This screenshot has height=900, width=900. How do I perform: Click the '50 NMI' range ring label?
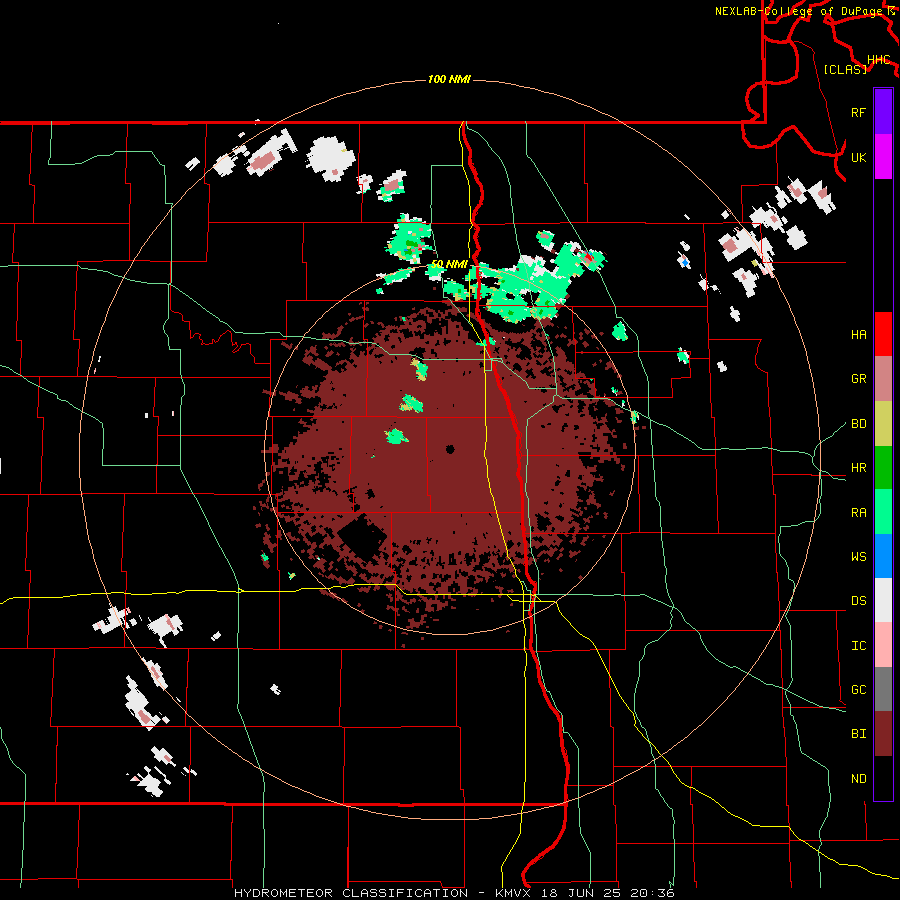coord(449,264)
